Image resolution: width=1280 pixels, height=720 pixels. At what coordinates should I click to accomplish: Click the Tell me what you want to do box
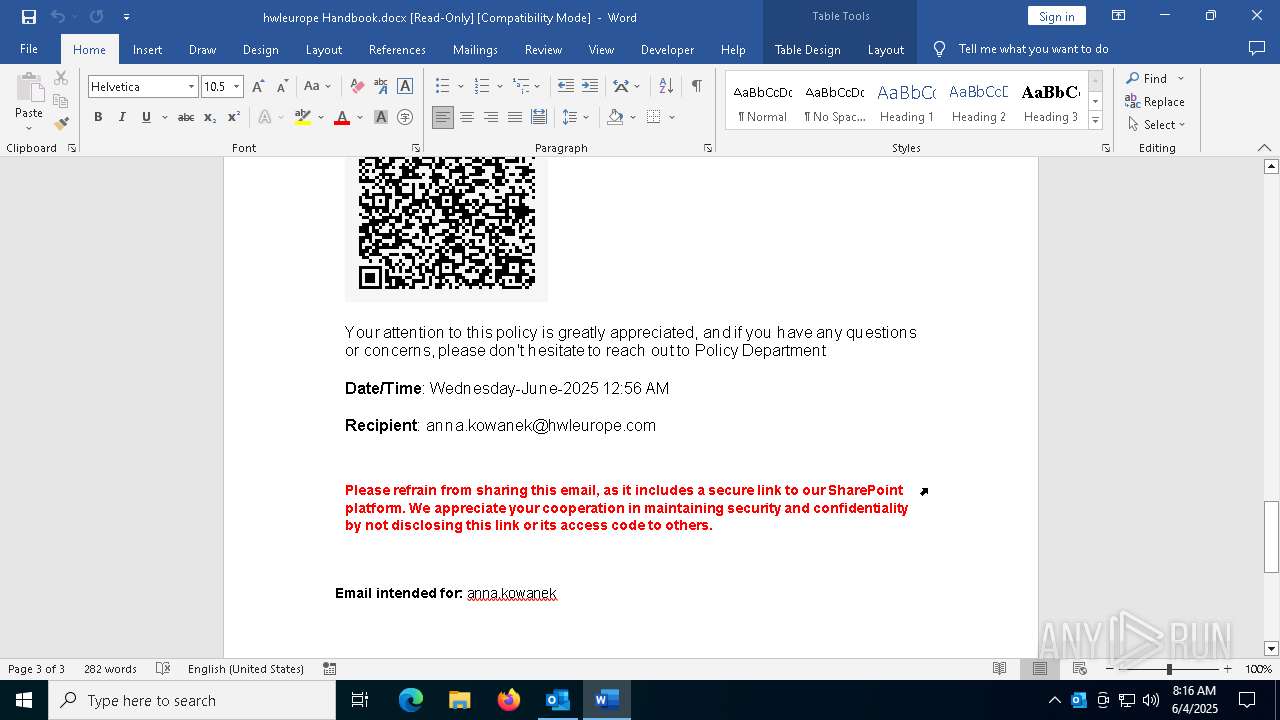click(x=1033, y=49)
